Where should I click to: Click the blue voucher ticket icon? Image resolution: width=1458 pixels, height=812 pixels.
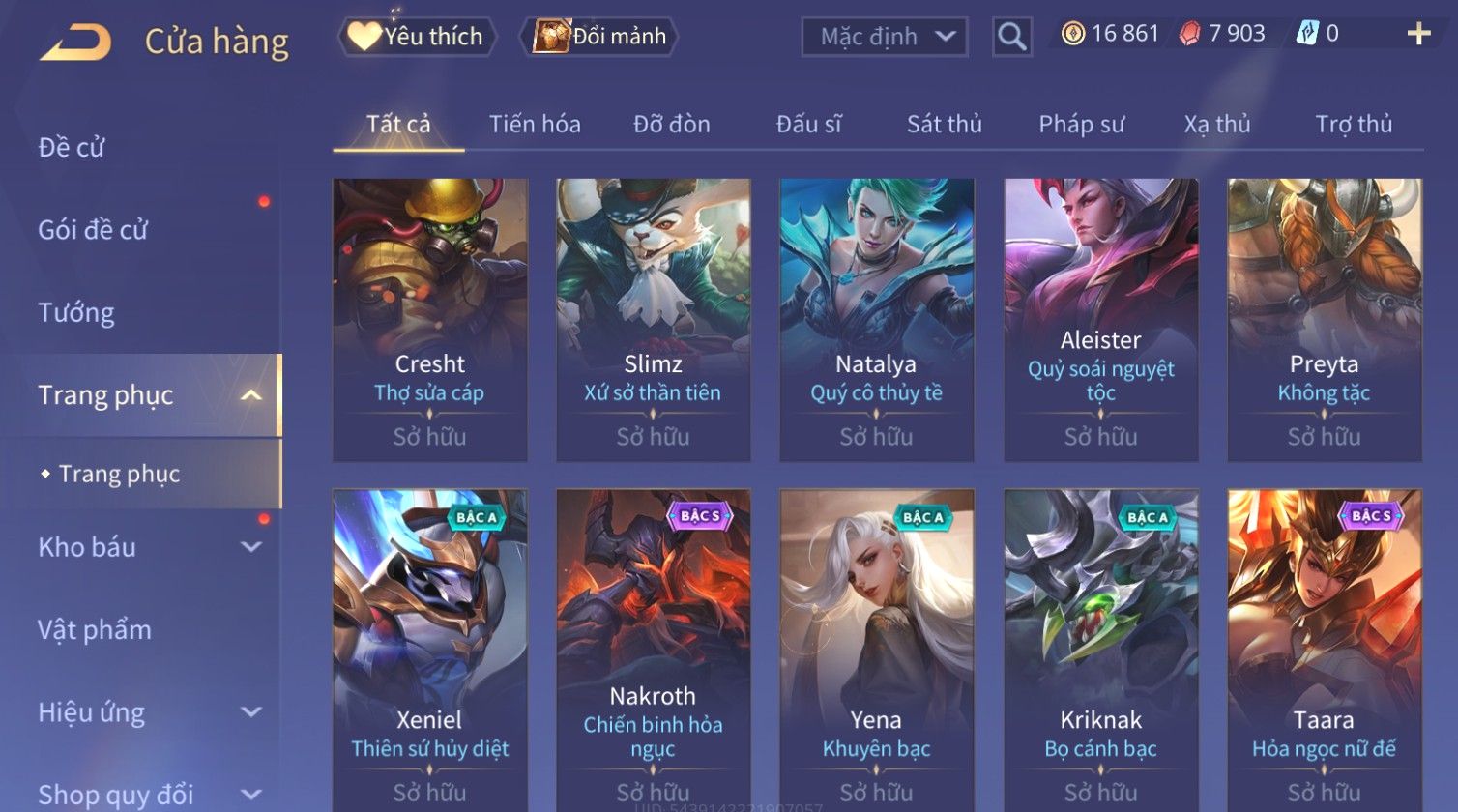click(x=1307, y=34)
